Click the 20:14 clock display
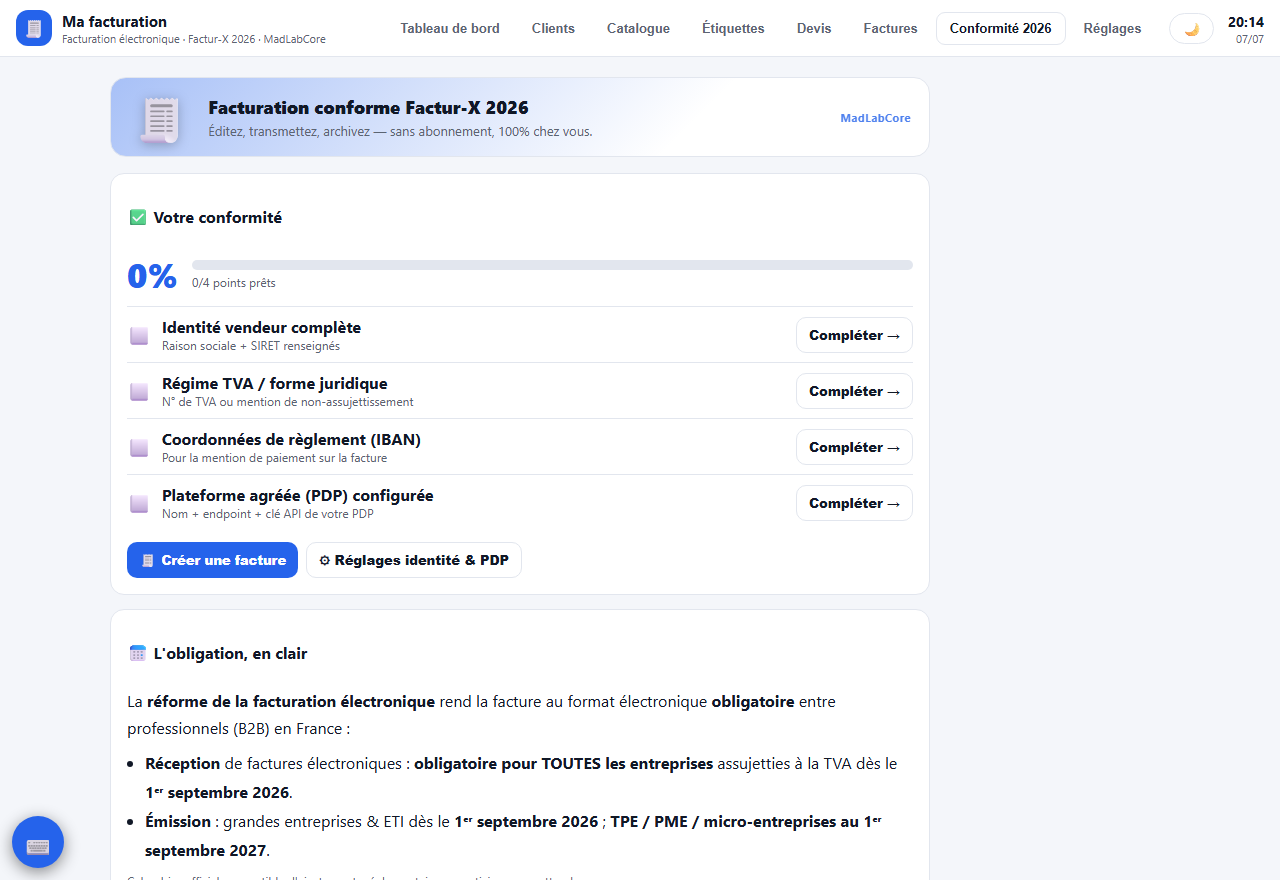Image resolution: width=1280 pixels, height=880 pixels. click(1246, 22)
